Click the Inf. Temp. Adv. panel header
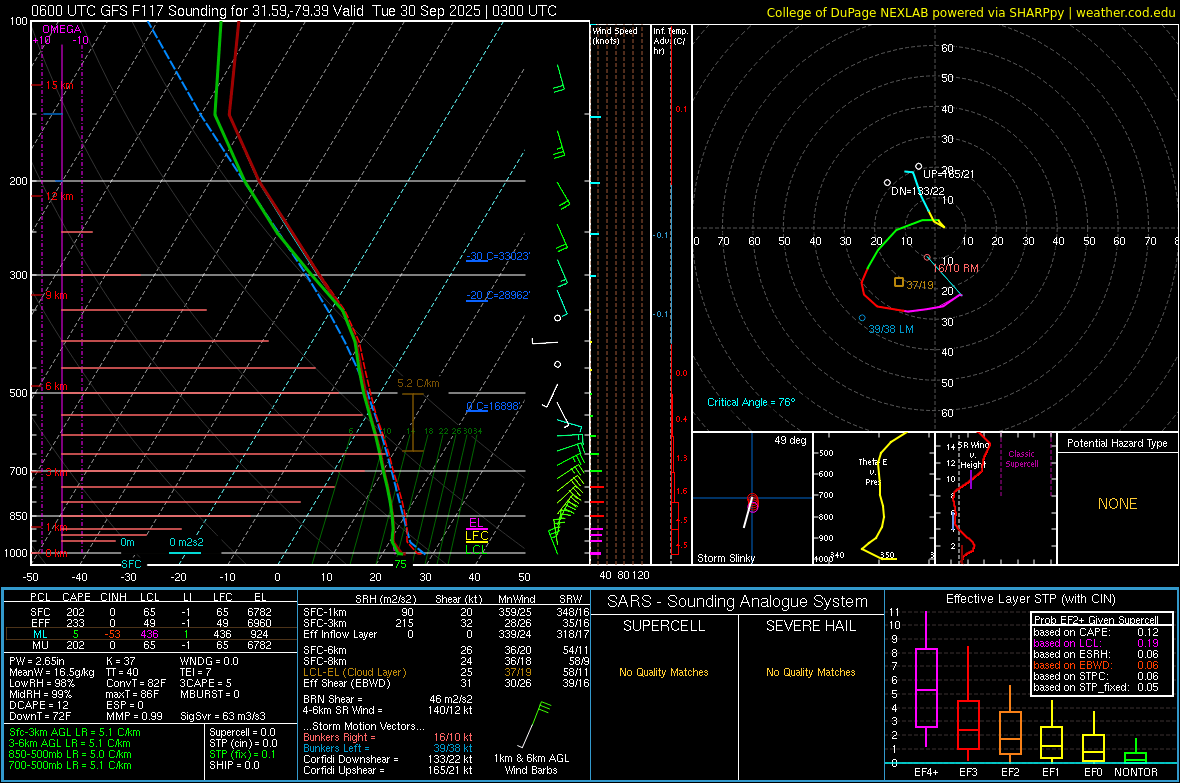The image size is (1180, 783). [670, 41]
